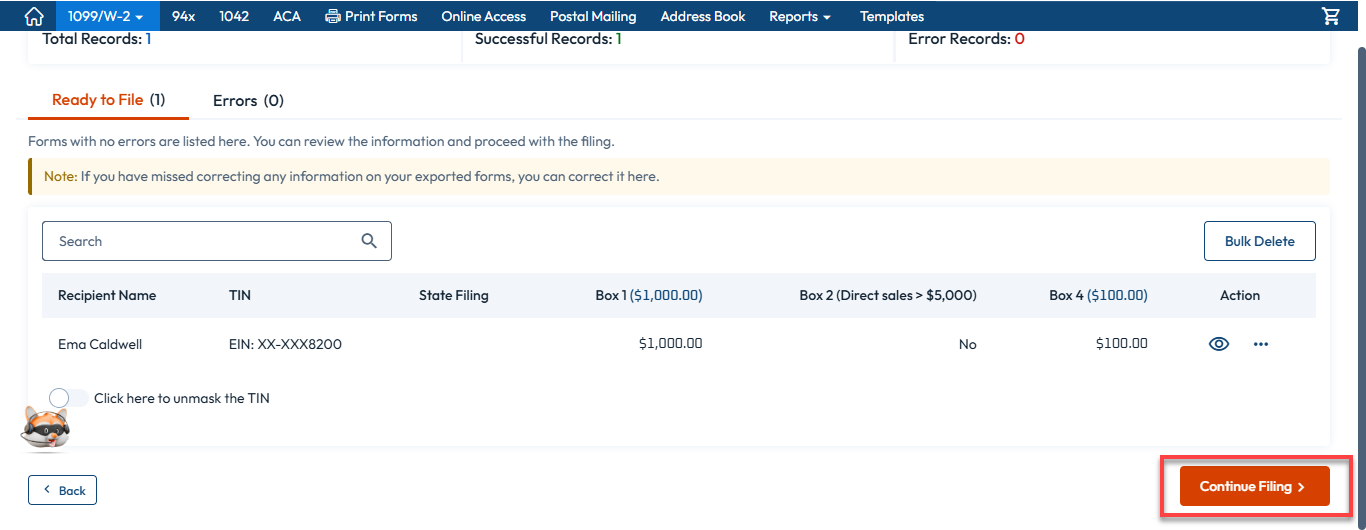Expand the 1099/W-2 dropdown menu
The image size is (1366, 530).
106,16
